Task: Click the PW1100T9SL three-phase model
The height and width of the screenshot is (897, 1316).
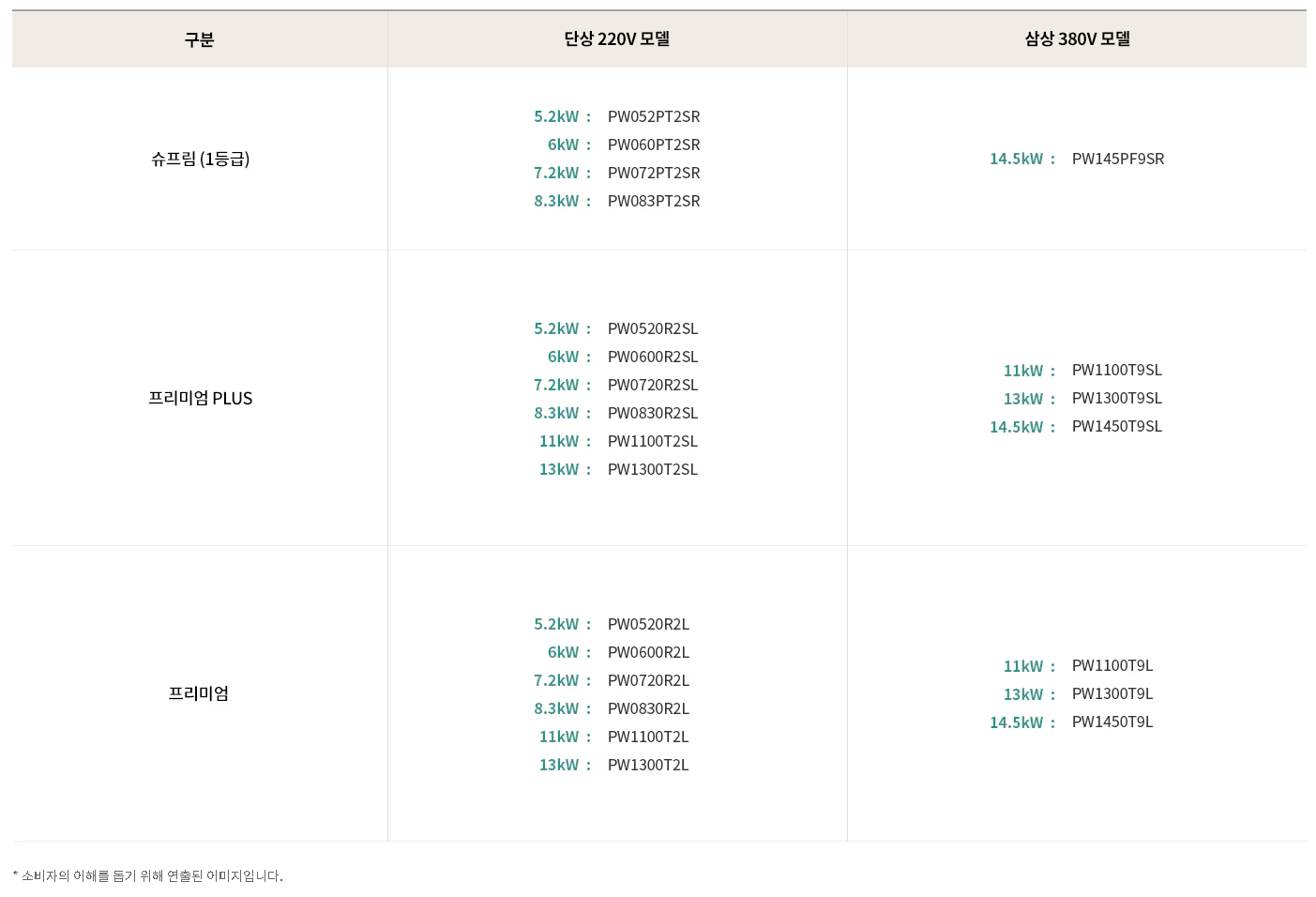Action: [1116, 370]
